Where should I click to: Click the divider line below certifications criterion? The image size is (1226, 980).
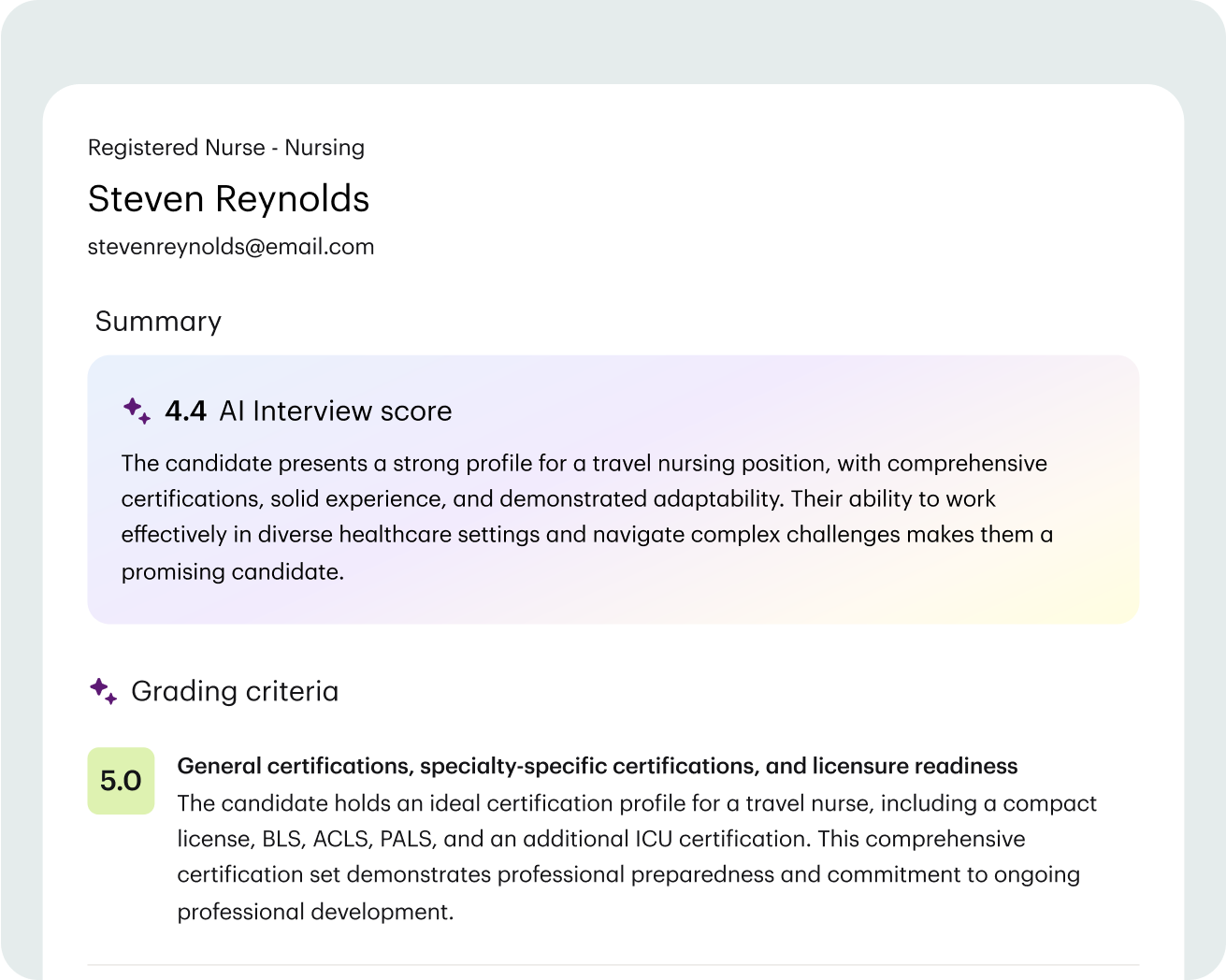[613, 964]
